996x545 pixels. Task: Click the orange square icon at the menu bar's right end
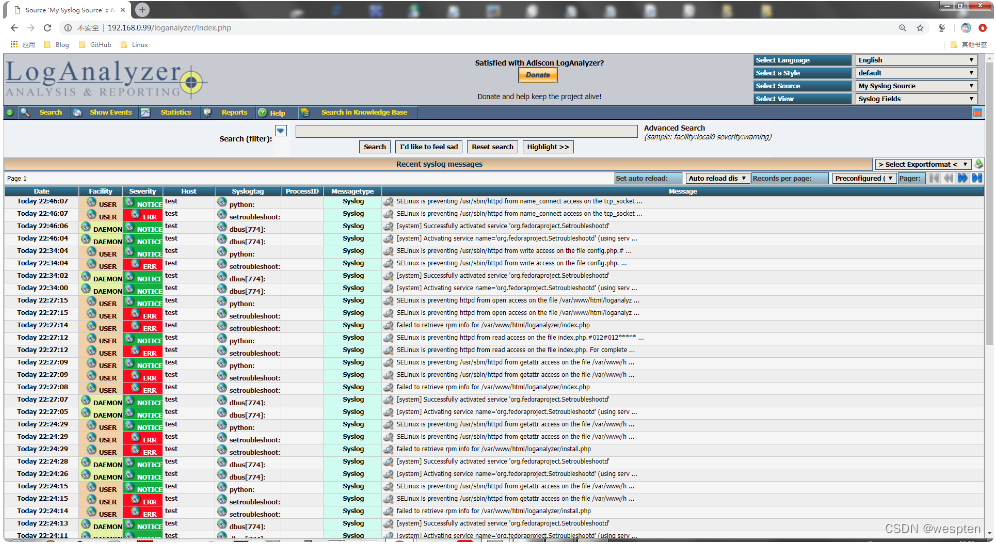coord(978,113)
